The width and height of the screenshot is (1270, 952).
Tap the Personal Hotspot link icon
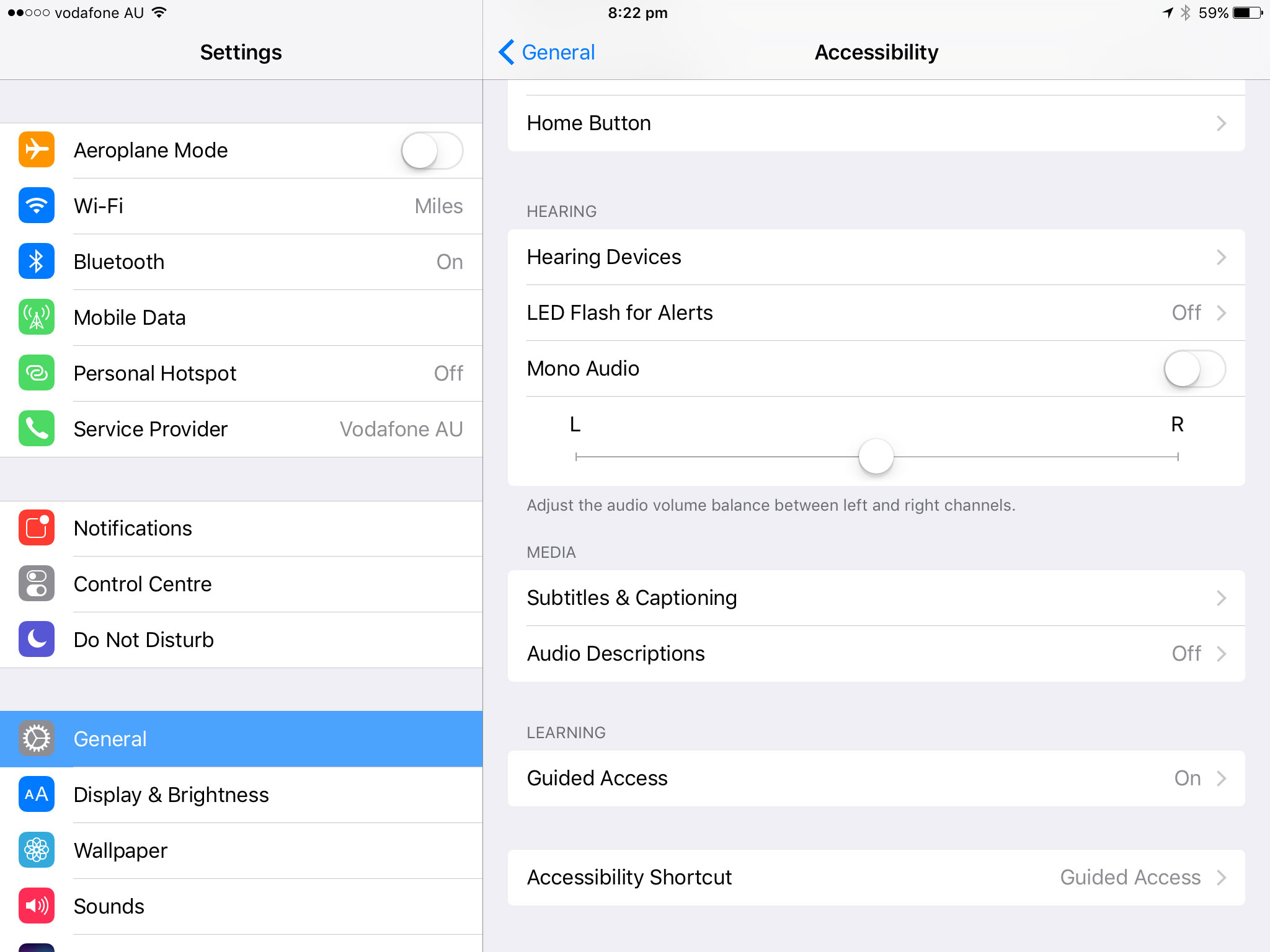(37, 373)
